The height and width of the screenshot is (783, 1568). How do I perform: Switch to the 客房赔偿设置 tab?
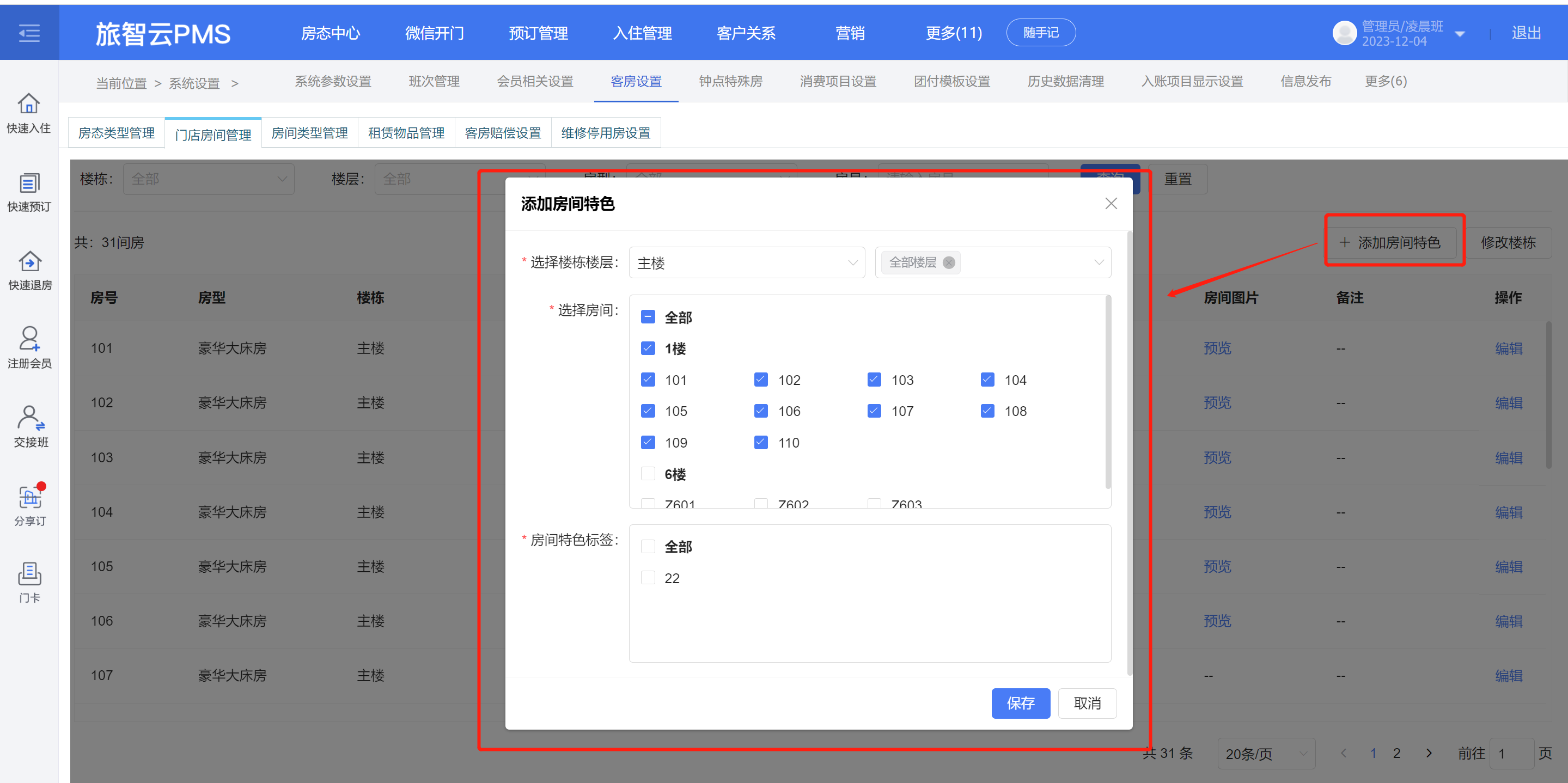click(503, 133)
